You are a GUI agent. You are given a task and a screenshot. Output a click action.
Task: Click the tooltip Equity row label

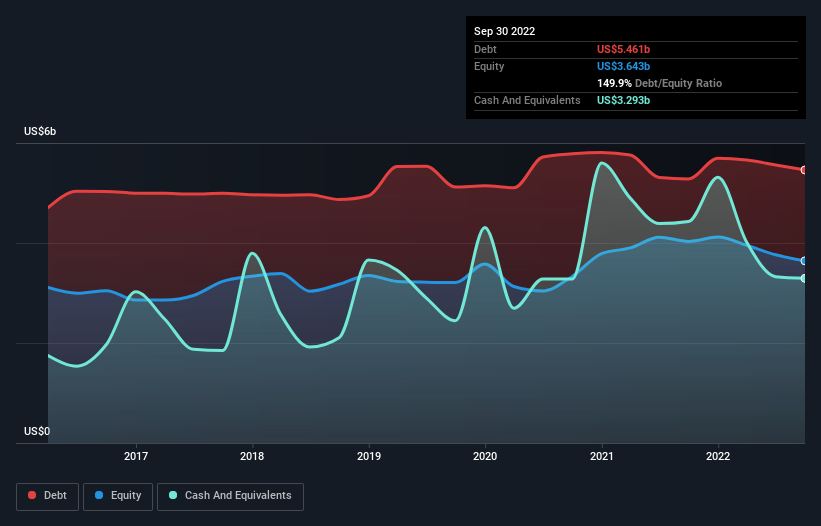click(489, 66)
